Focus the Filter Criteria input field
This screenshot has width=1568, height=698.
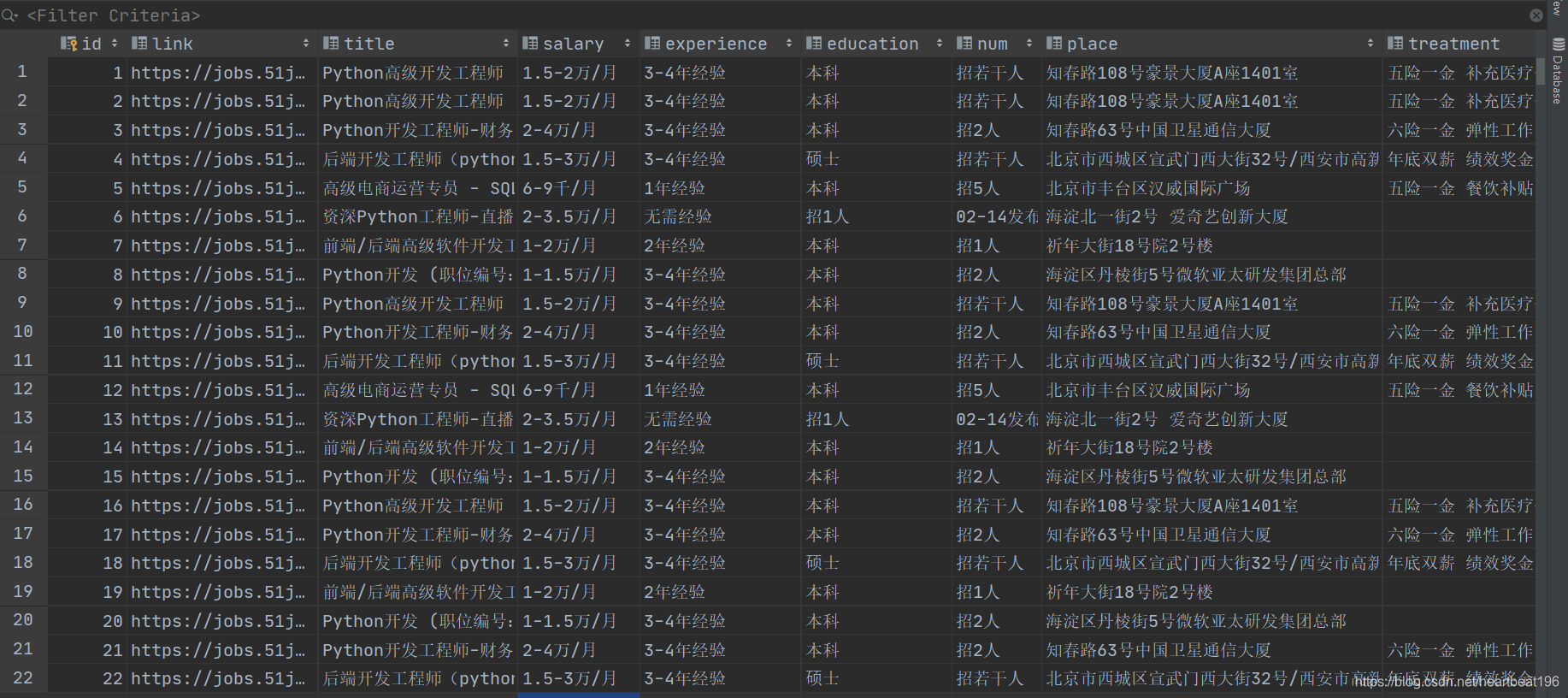pos(769,15)
